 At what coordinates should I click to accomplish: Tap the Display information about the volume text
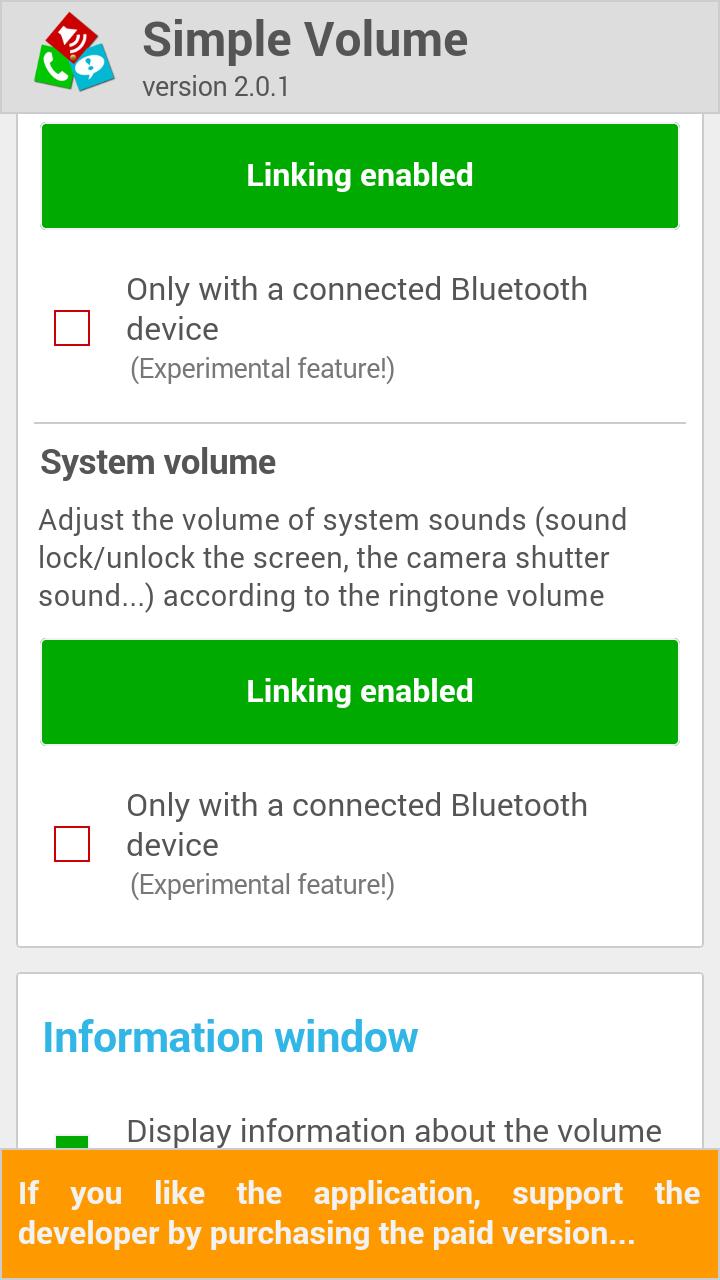click(x=392, y=1131)
